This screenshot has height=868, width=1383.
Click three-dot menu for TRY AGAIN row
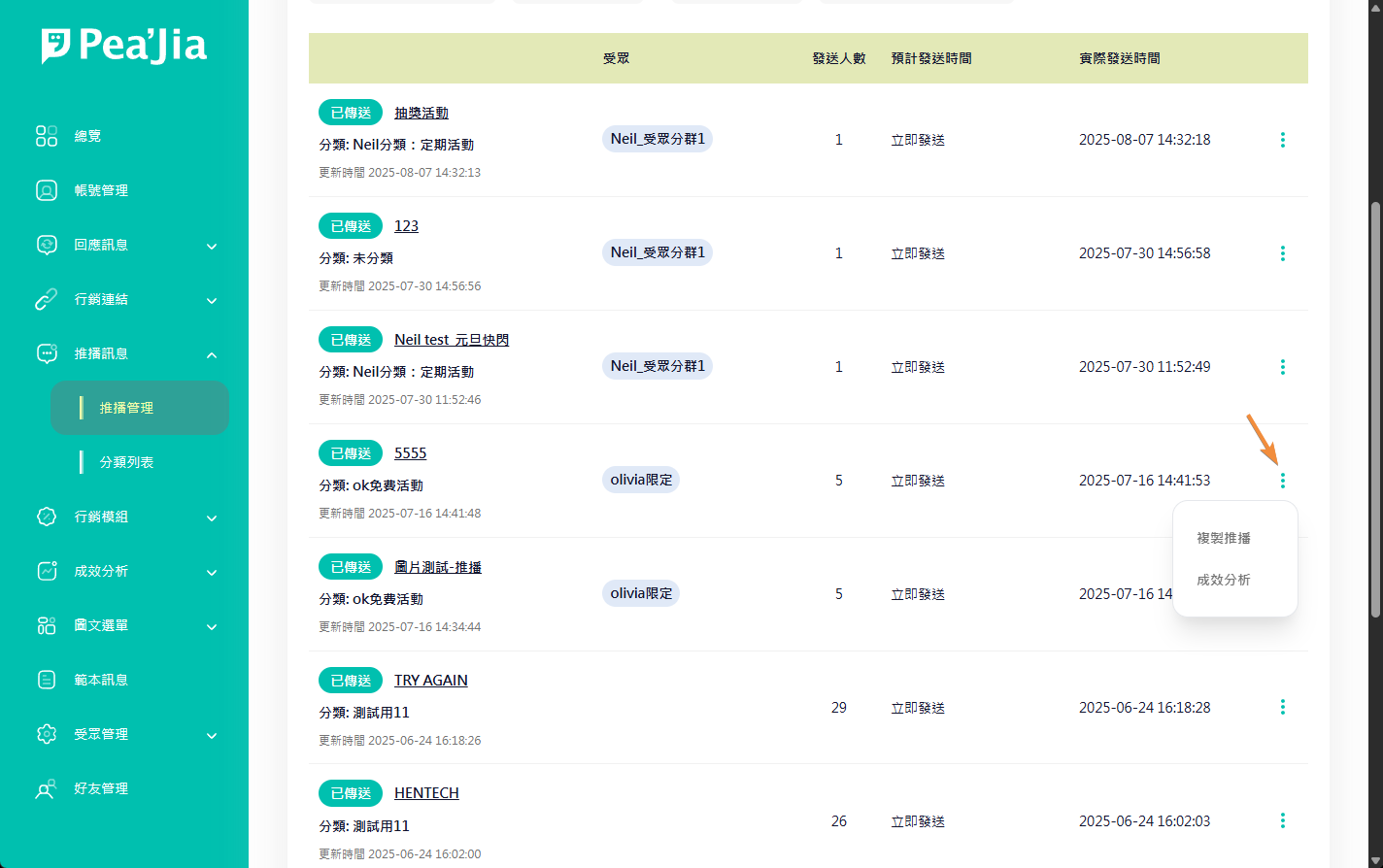[1282, 707]
